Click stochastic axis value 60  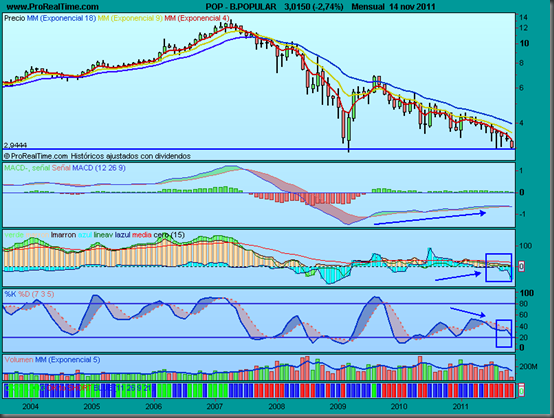[523, 315]
